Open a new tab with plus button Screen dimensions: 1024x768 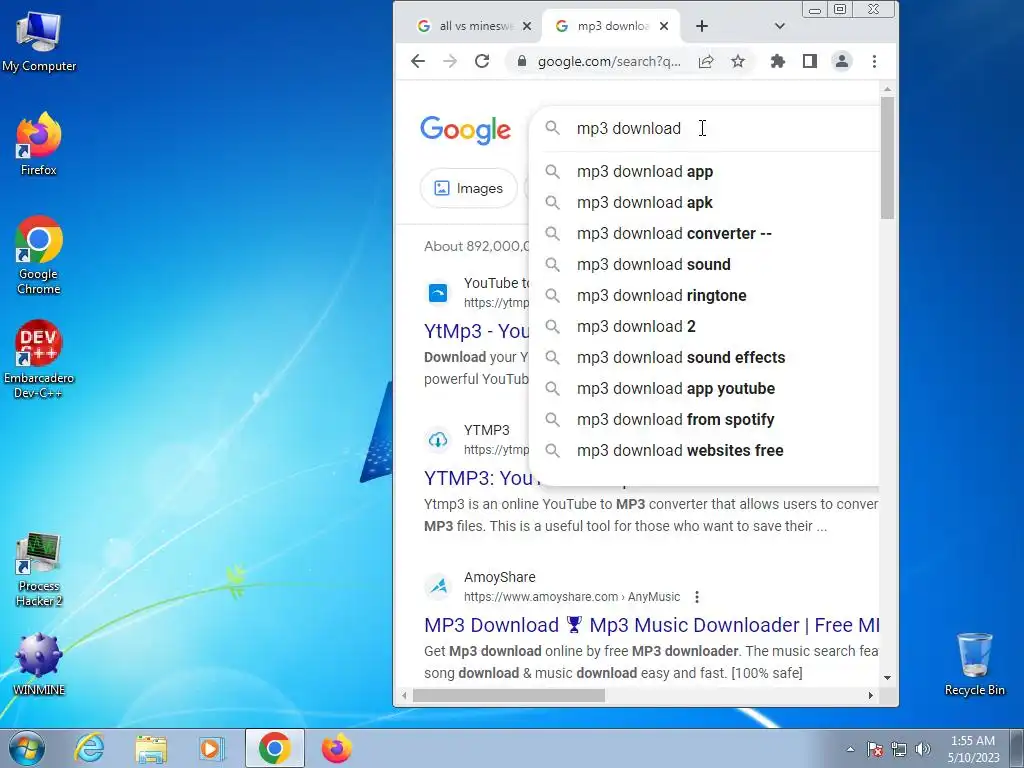702,26
